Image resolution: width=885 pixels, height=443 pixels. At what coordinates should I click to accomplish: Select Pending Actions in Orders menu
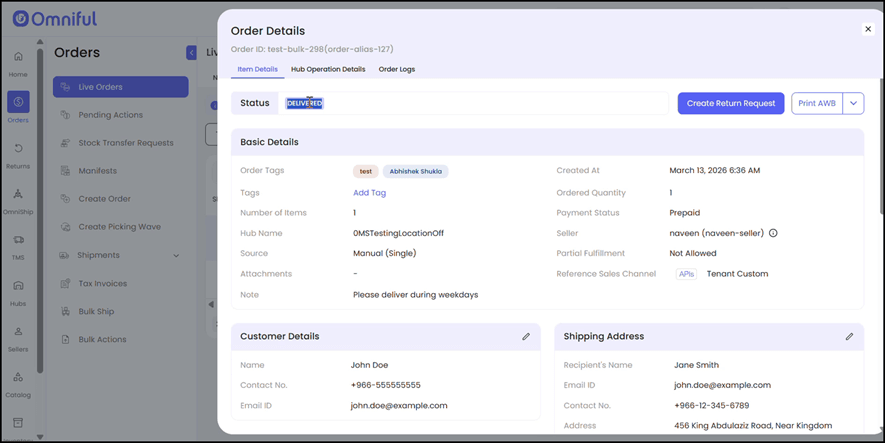coord(110,115)
